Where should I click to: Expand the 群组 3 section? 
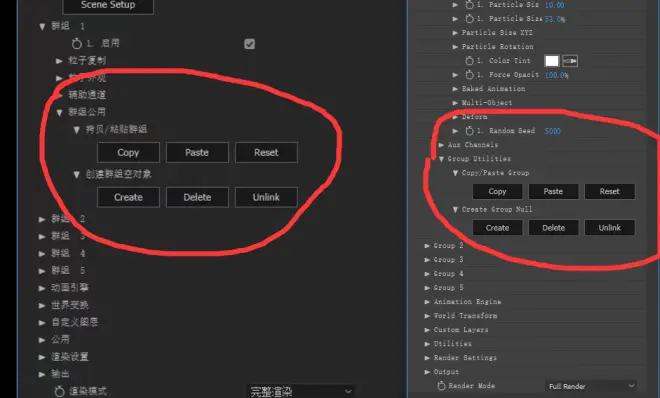tap(42, 236)
